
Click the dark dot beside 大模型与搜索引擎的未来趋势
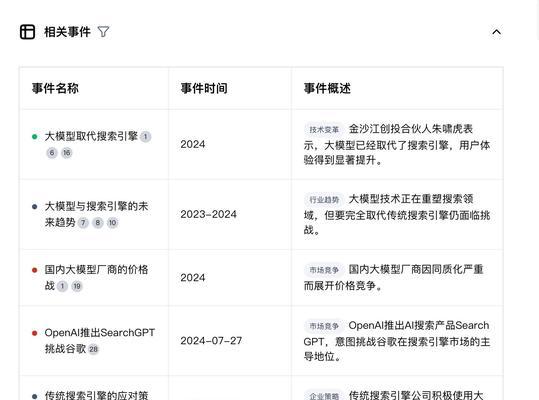[34, 207]
